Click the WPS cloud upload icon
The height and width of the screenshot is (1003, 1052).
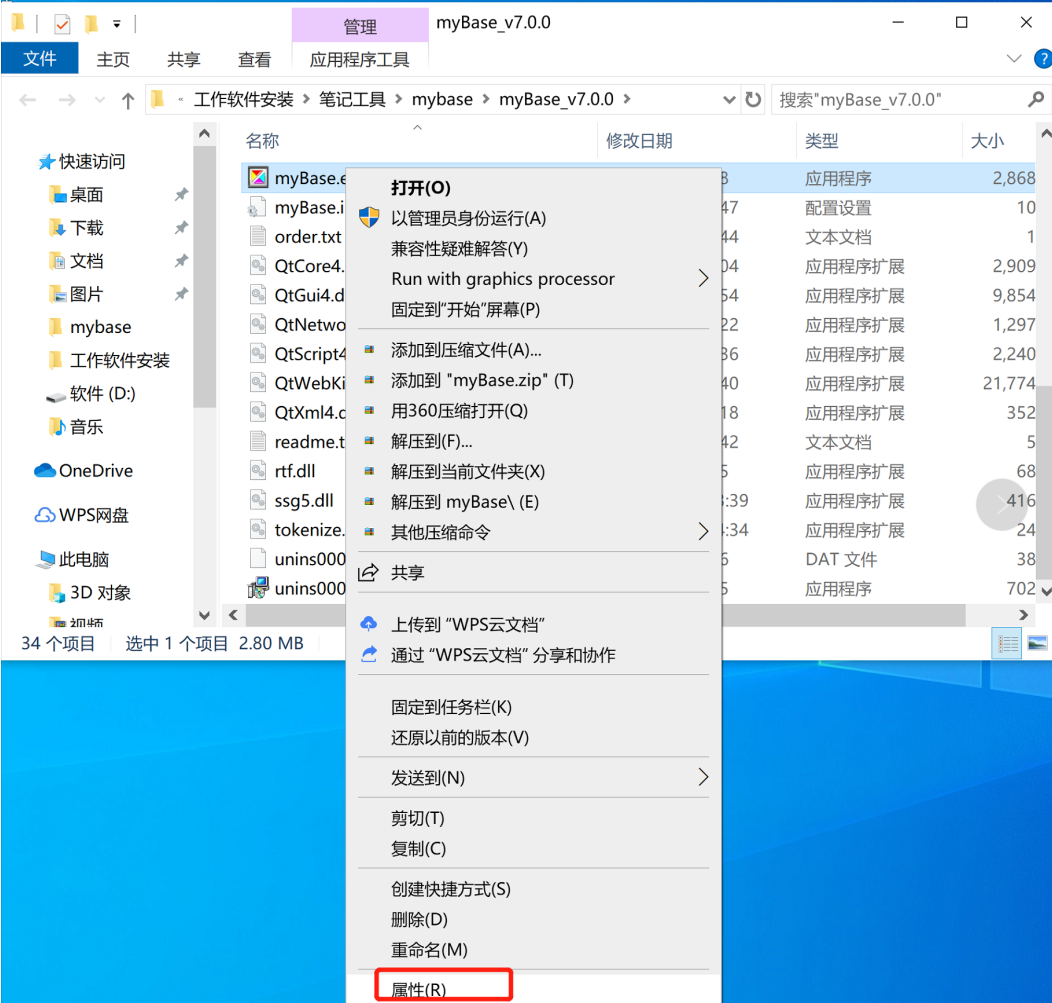tap(368, 624)
